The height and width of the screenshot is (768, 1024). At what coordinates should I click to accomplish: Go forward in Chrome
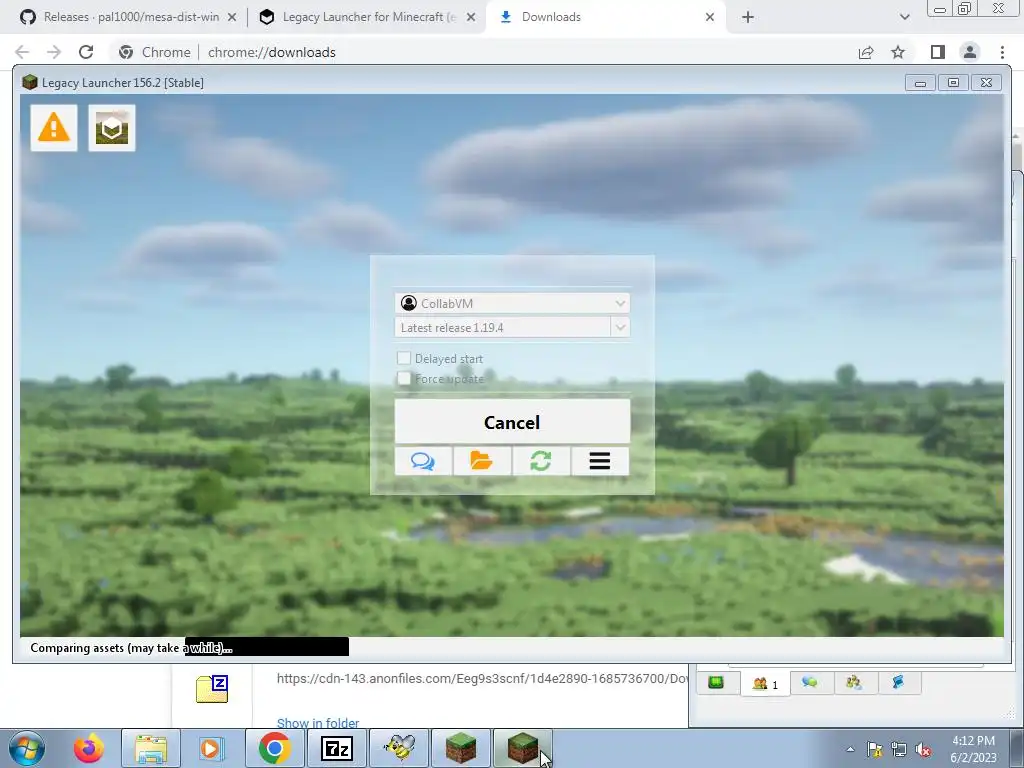[54, 52]
